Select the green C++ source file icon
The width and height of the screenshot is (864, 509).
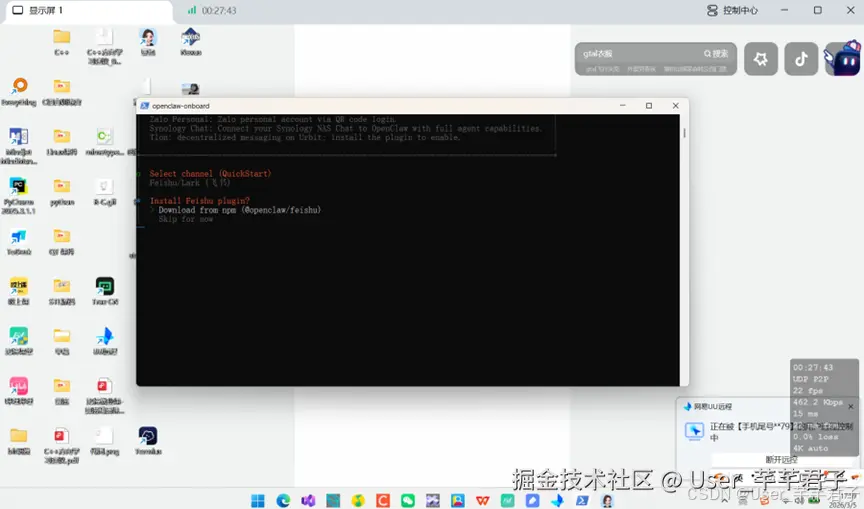click(x=105, y=142)
